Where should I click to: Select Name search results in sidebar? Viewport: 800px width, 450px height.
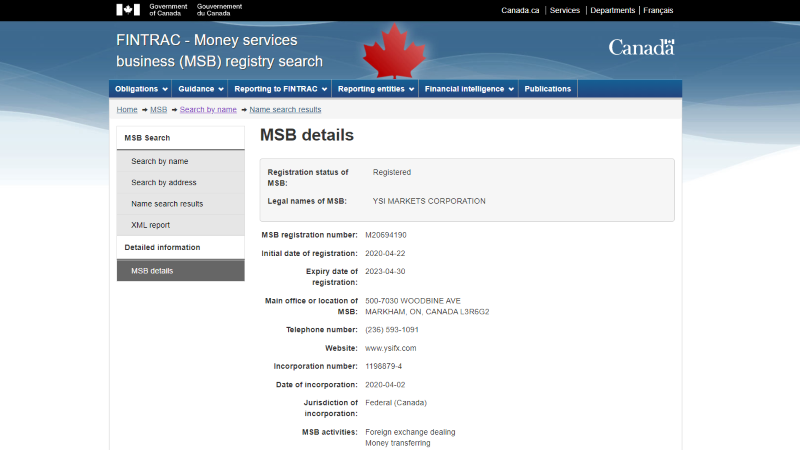(181, 204)
